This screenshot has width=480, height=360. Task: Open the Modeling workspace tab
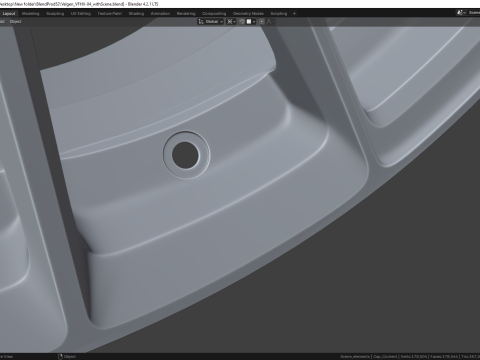pyautogui.click(x=30, y=14)
